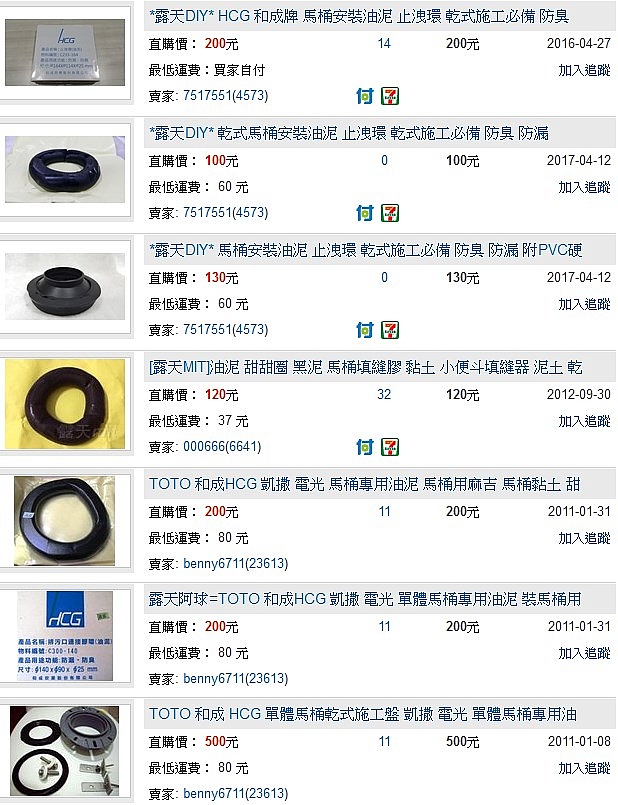Click the 7-Eleven icon on 130元 PVC listing
The width and height of the screenshot is (618, 805).
pyautogui.click(x=390, y=330)
